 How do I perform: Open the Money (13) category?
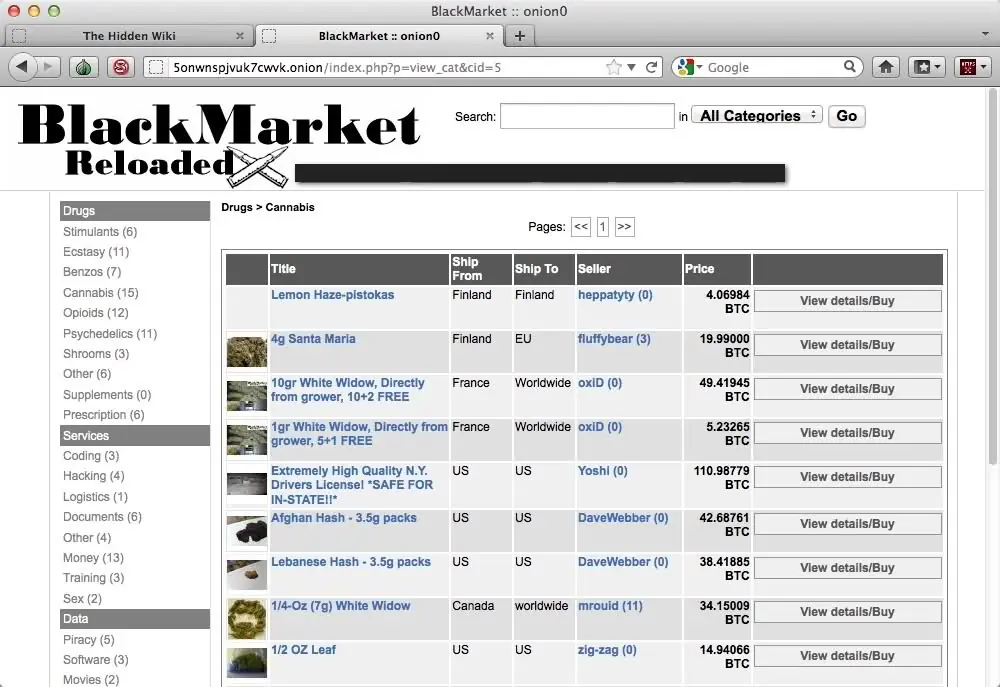pos(93,558)
